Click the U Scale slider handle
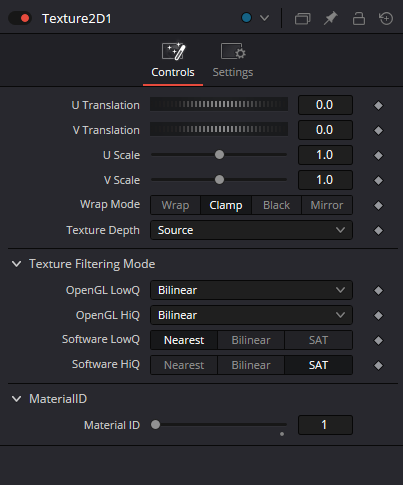Screen dimensions: 403x485 [x=219, y=155]
